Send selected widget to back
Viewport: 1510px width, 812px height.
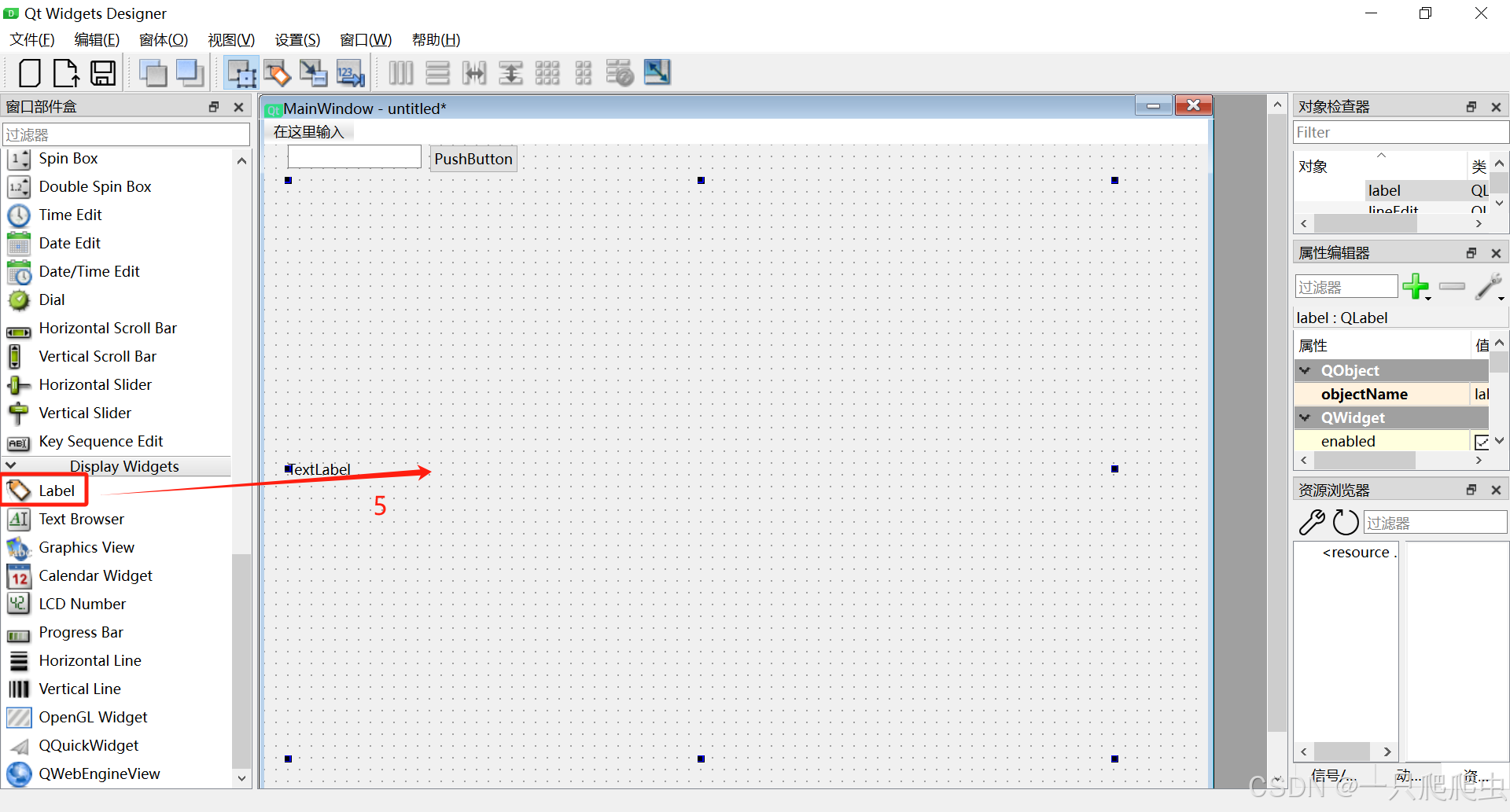153,73
